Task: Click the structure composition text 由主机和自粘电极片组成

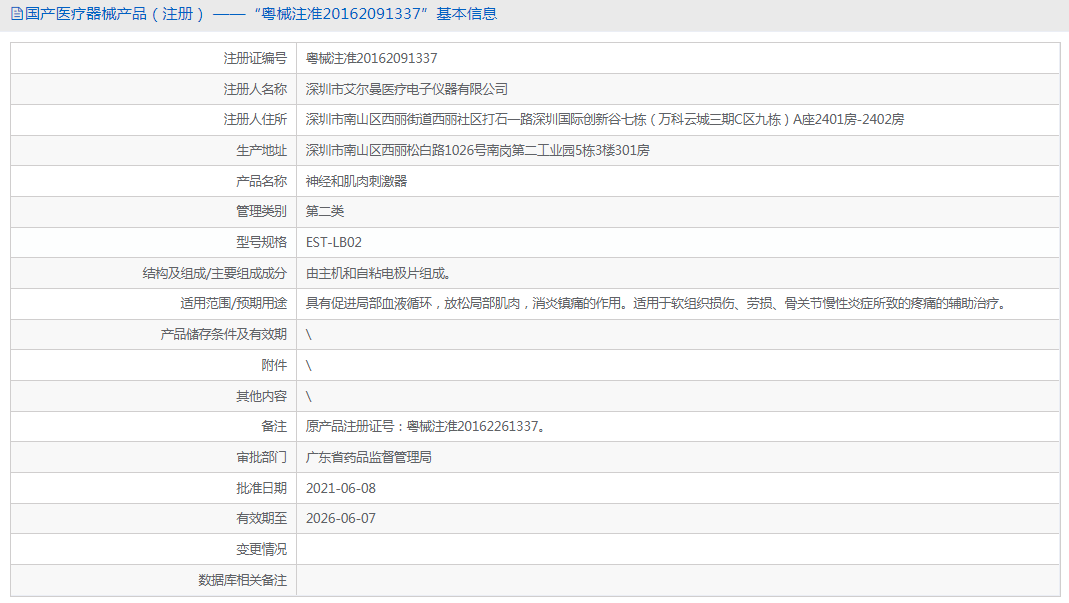Action: coord(378,274)
